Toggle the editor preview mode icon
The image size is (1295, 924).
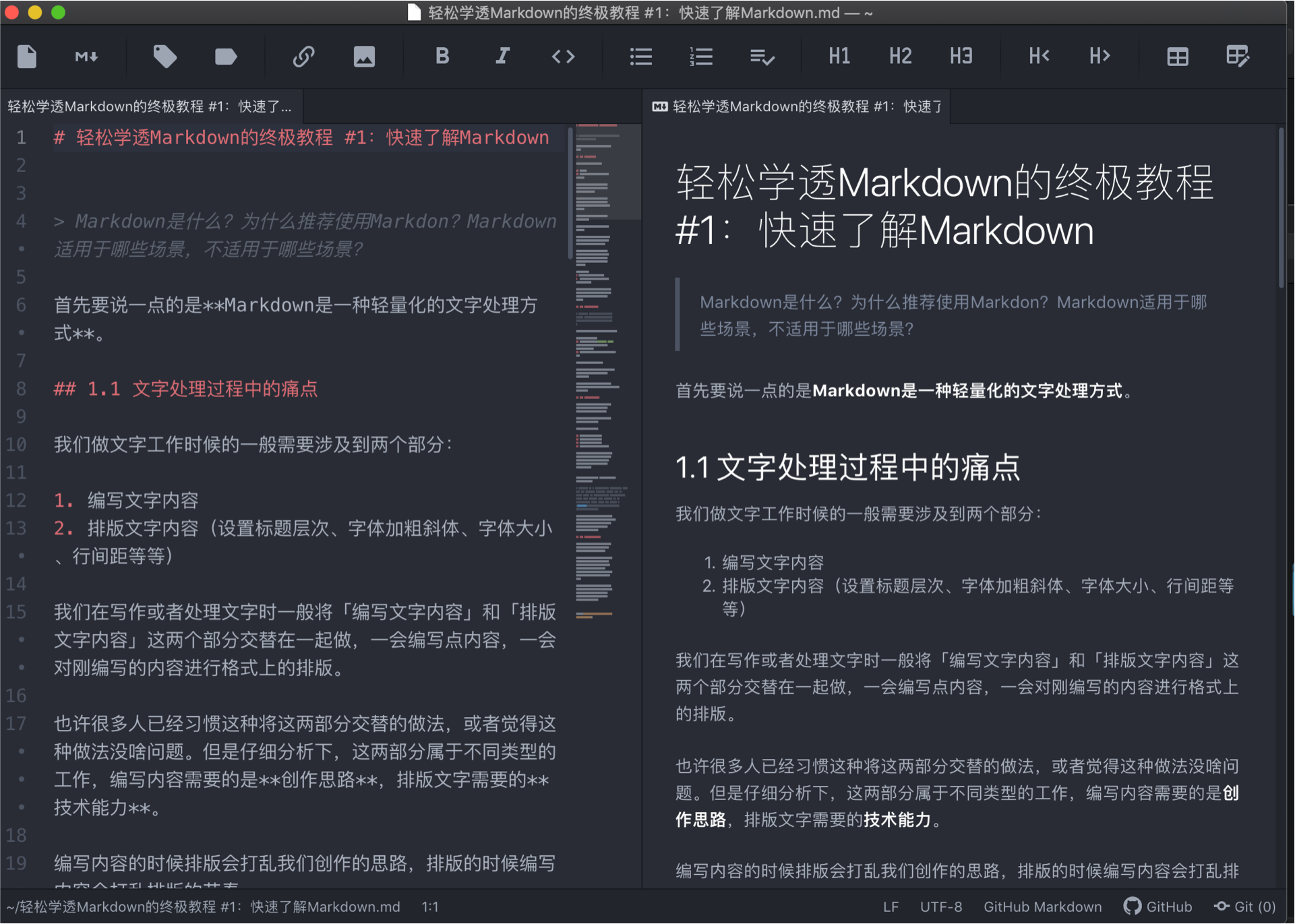tap(1238, 57)
